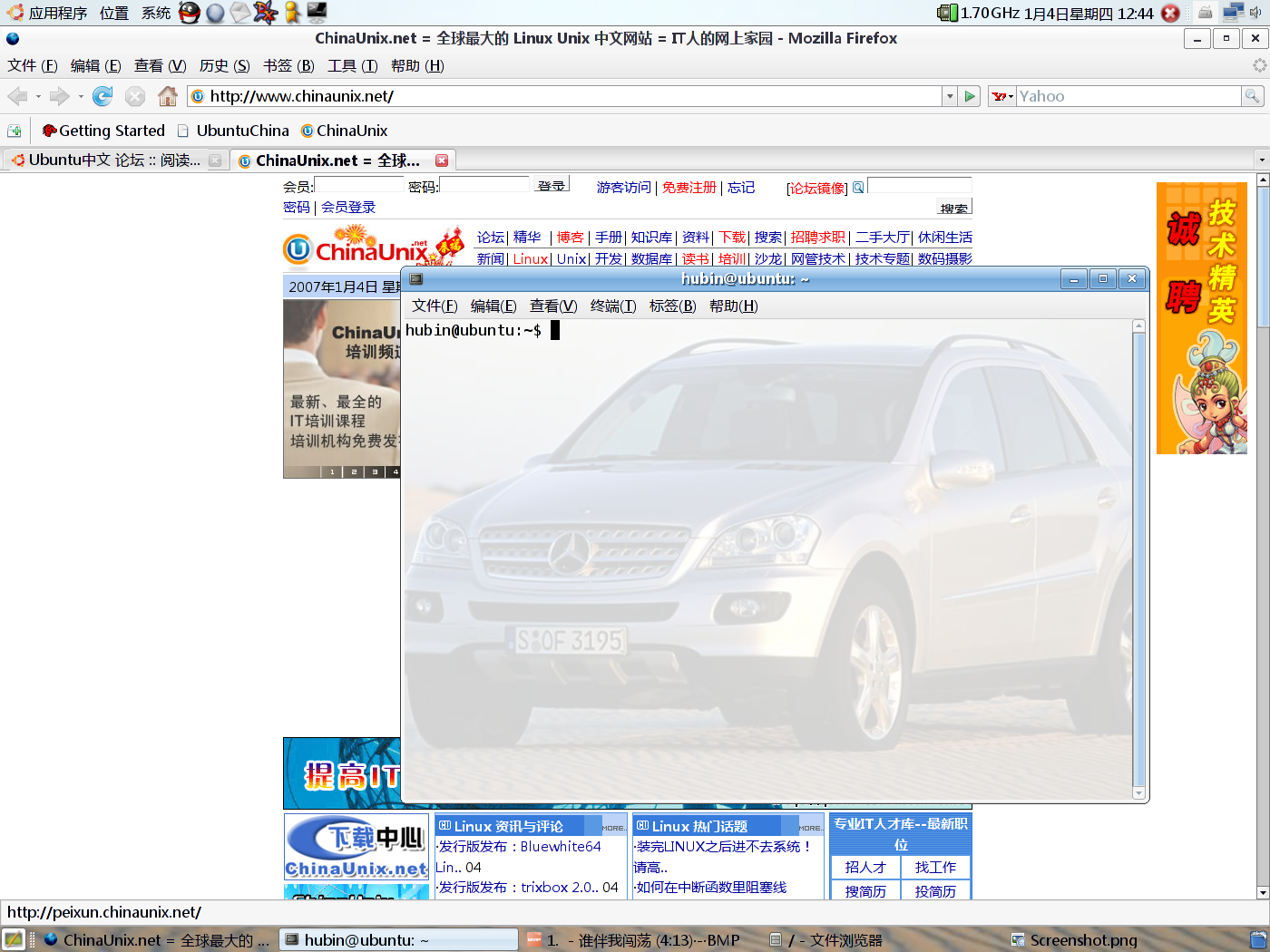Click the 会员 username field on webpage
The image size is (1270, 952).
point(359,185)
